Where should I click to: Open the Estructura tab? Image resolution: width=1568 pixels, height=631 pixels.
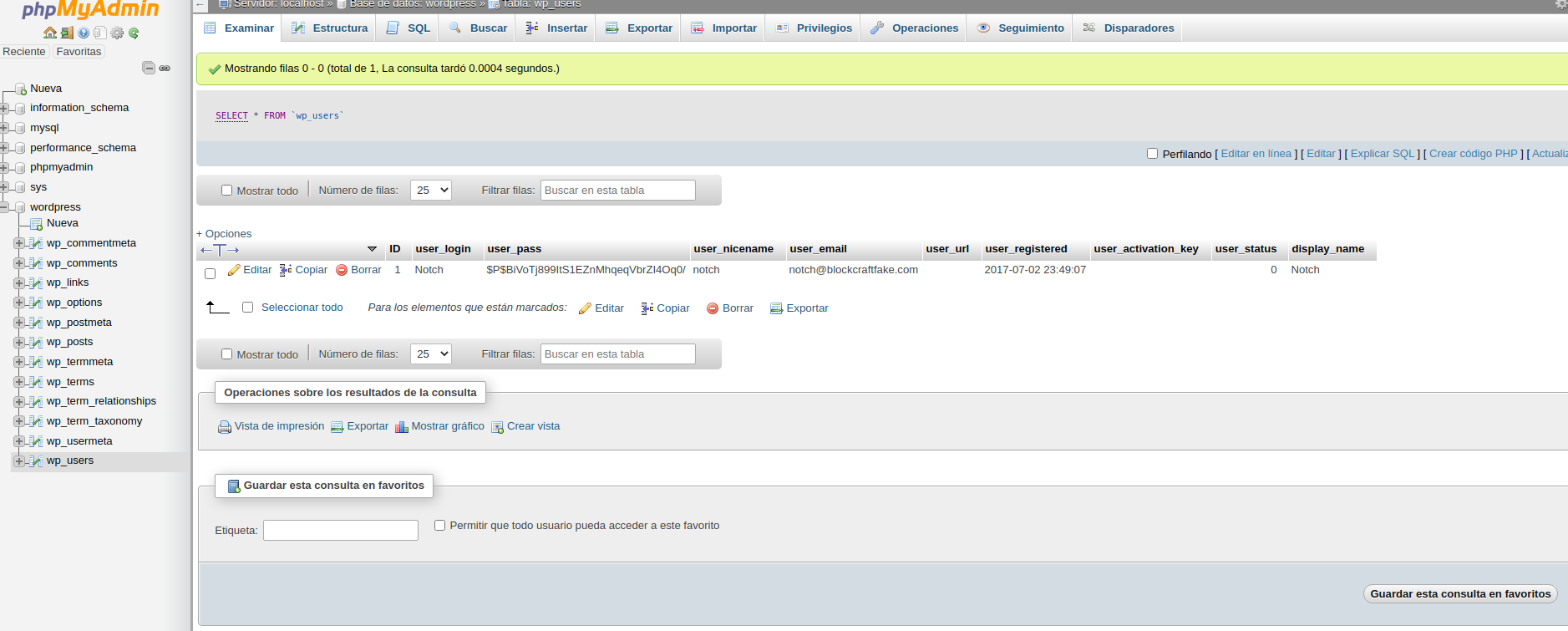pos(330,28)
